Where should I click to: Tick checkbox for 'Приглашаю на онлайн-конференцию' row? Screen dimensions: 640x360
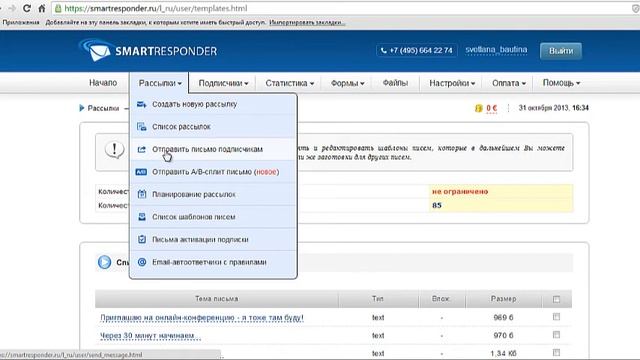tap(556, 317)
